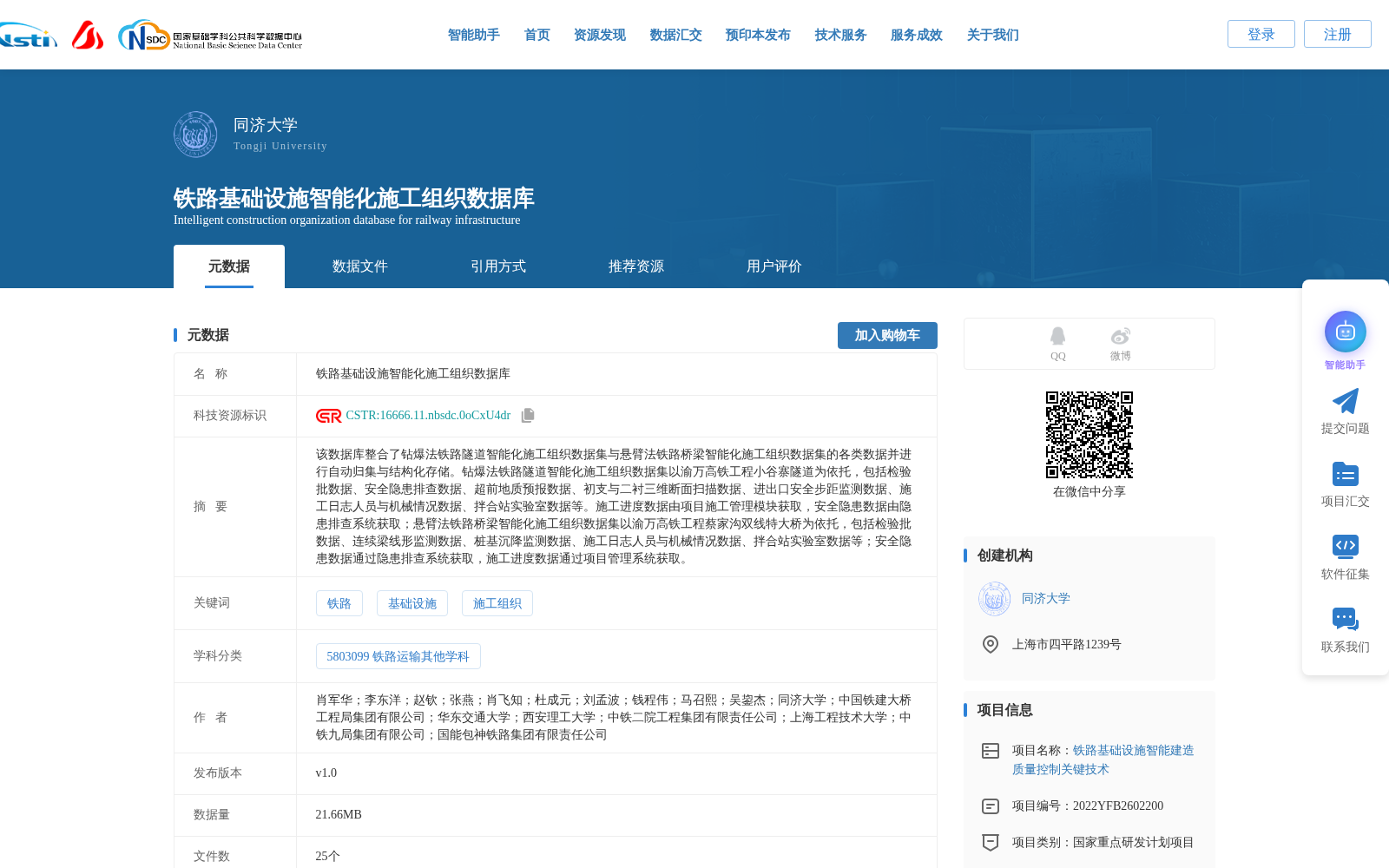Viewport: 1389px width, 868px height.
Task: Click the 项目类别：国家重点研发计划项目 text
Action: 1103,842
